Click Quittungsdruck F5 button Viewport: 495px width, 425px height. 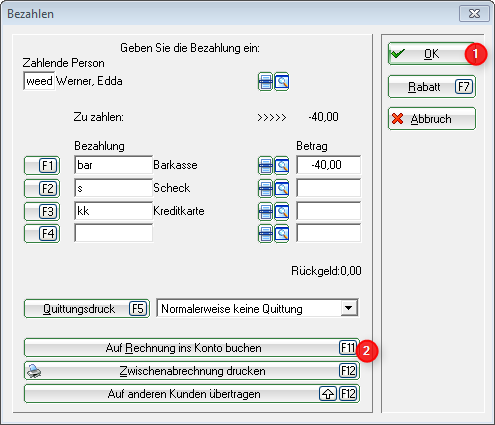pyautogui.click(x=87, y=309)
